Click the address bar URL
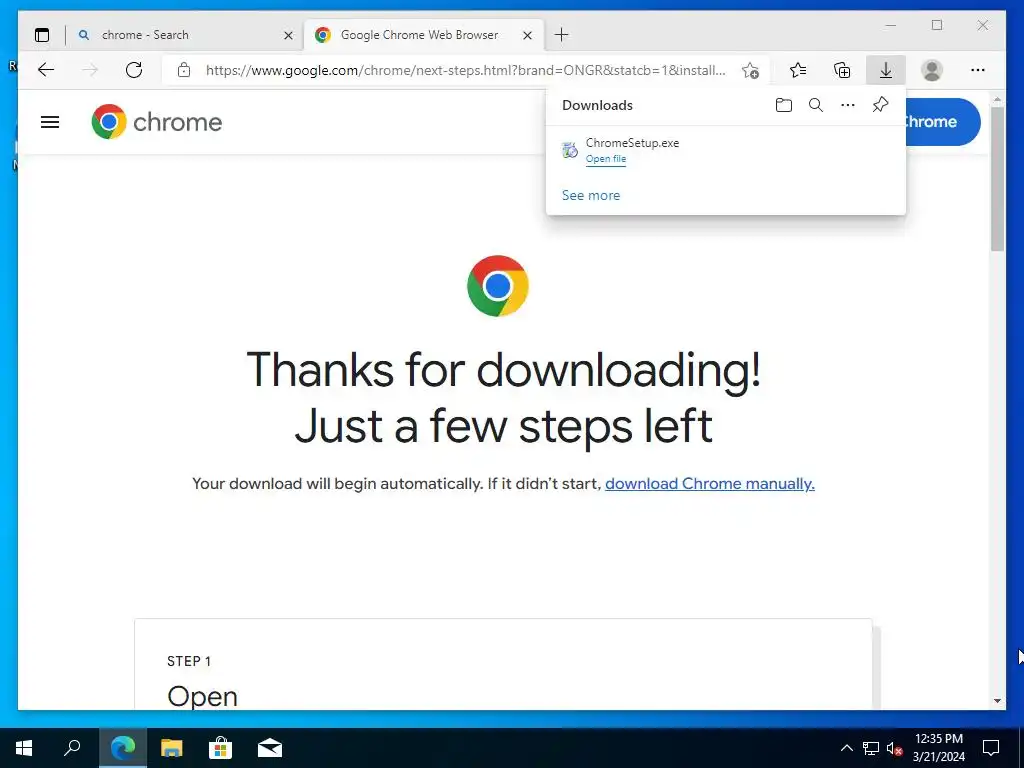Viewport: 1024px width, 768px height. tap(466, 70)
